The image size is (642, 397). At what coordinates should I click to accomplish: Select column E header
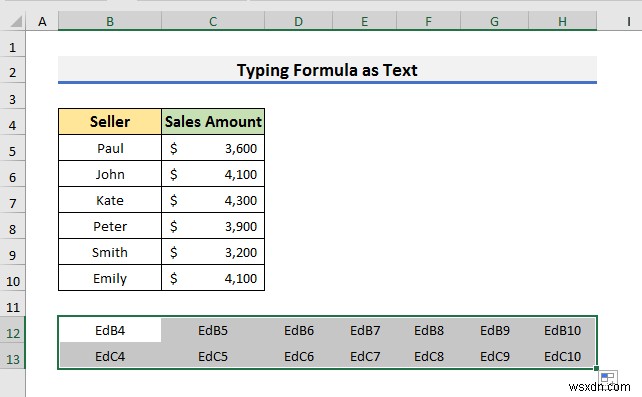364,21
